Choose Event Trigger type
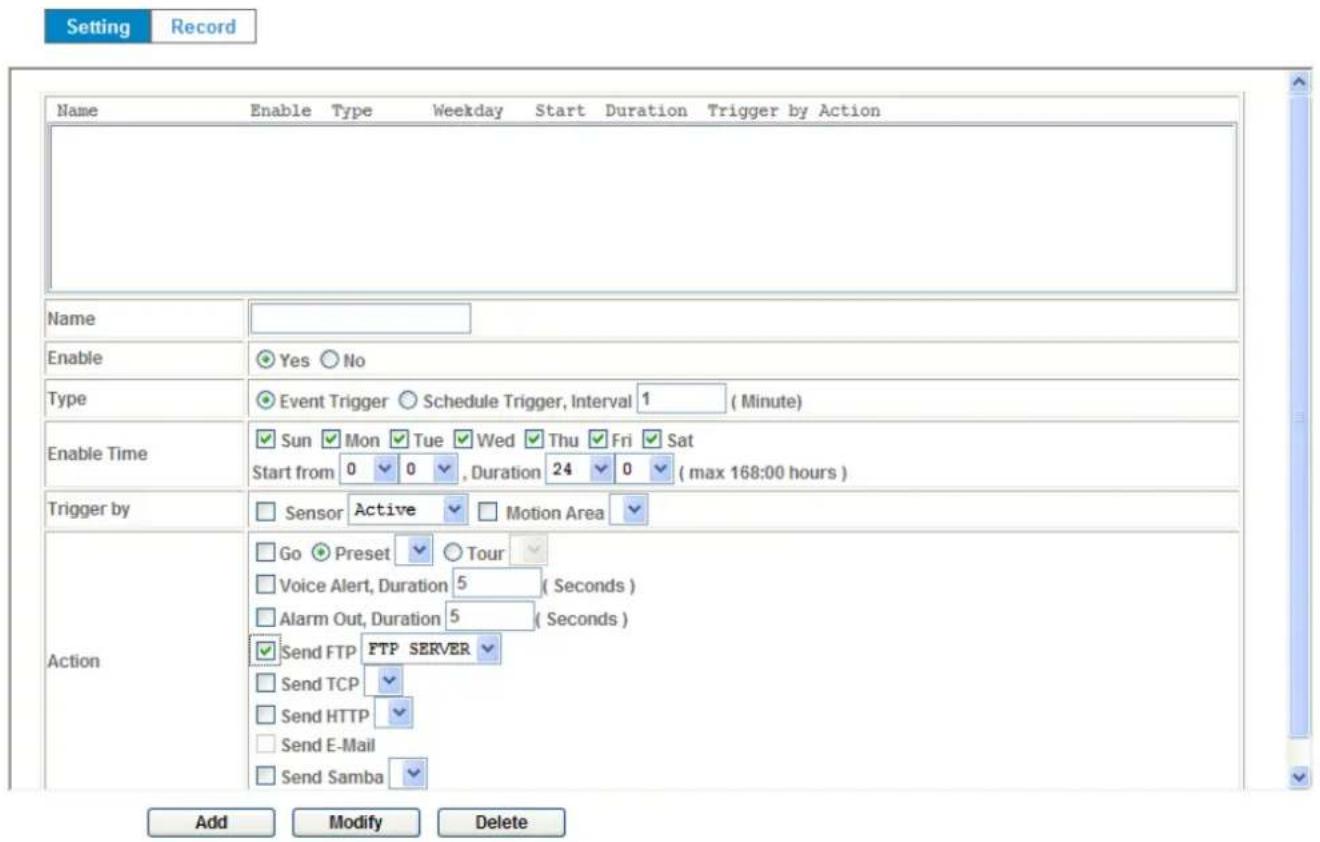The image size is (1320, 842). click(x=266, y=401)
